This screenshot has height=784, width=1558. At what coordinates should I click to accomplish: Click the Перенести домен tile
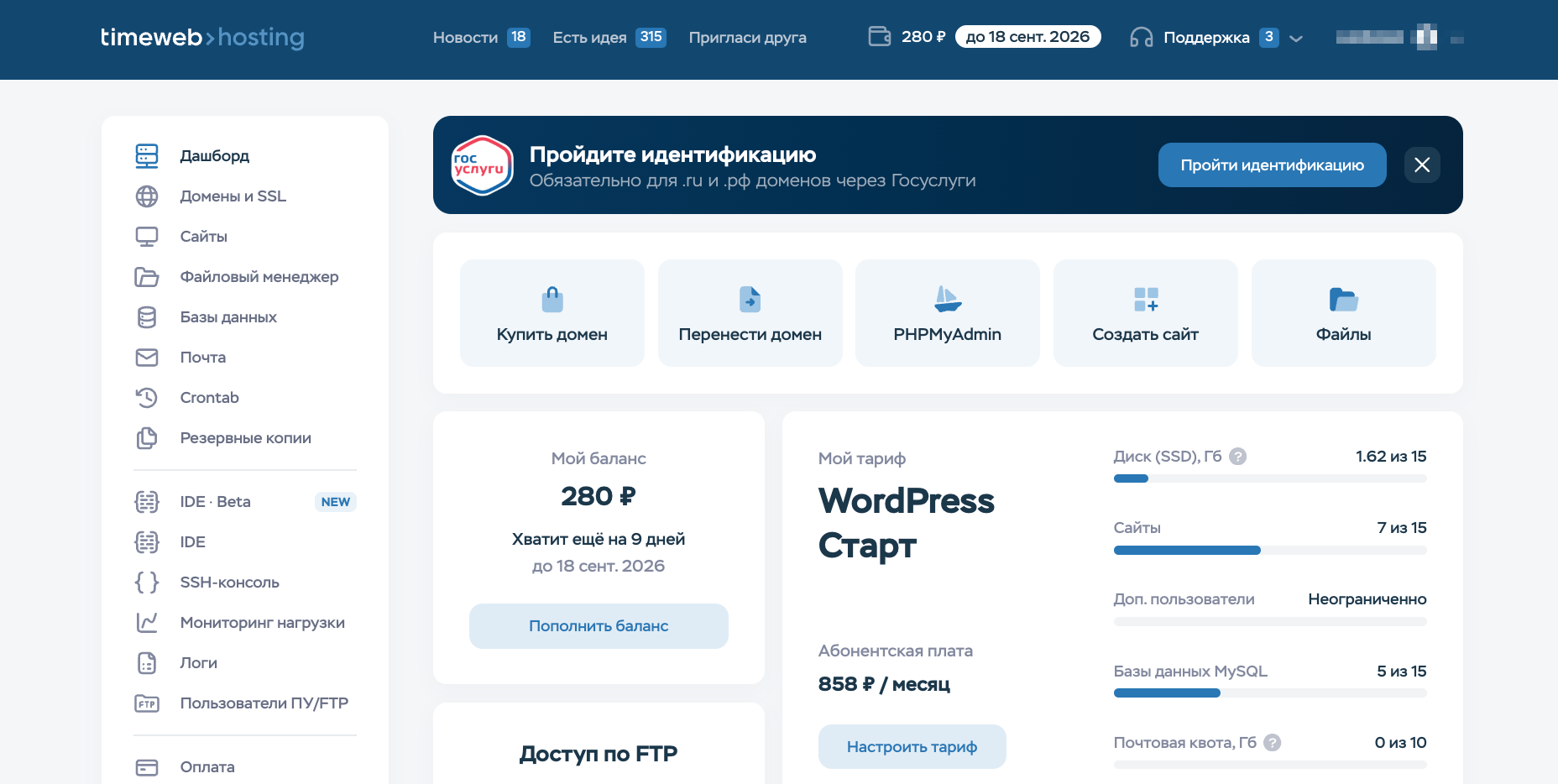750,312
